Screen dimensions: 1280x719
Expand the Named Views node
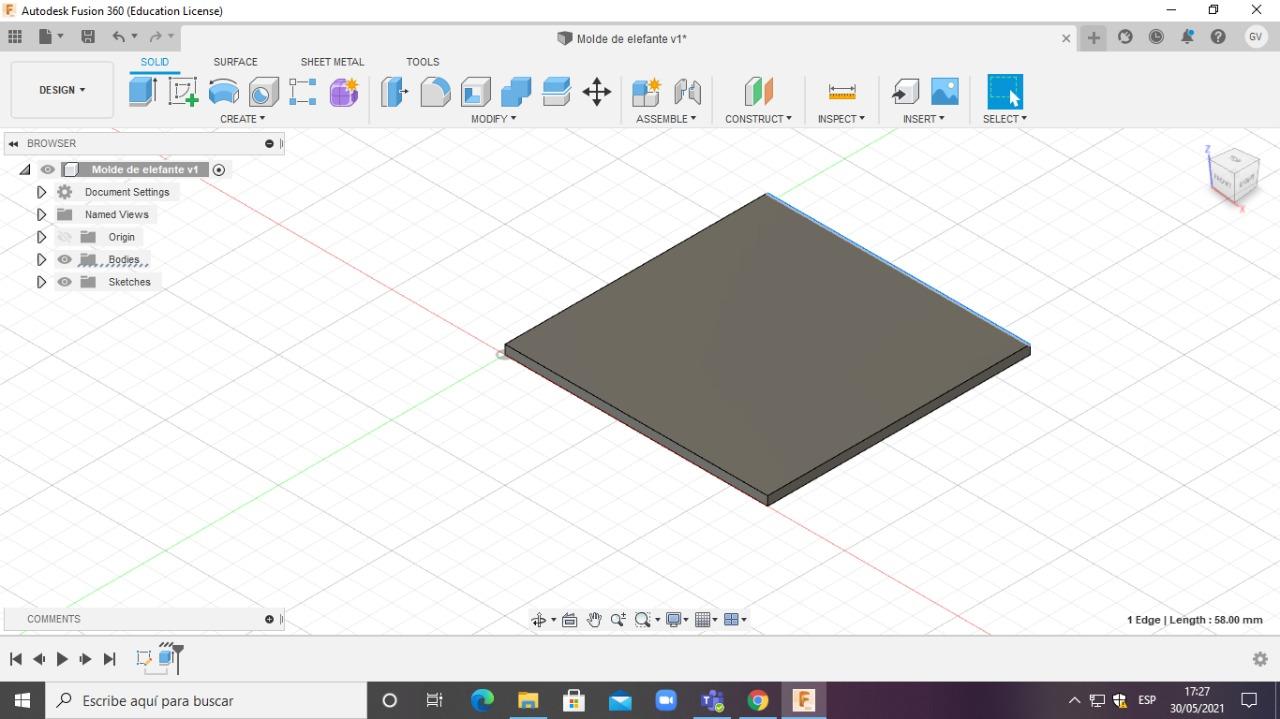tap(41, 214)
